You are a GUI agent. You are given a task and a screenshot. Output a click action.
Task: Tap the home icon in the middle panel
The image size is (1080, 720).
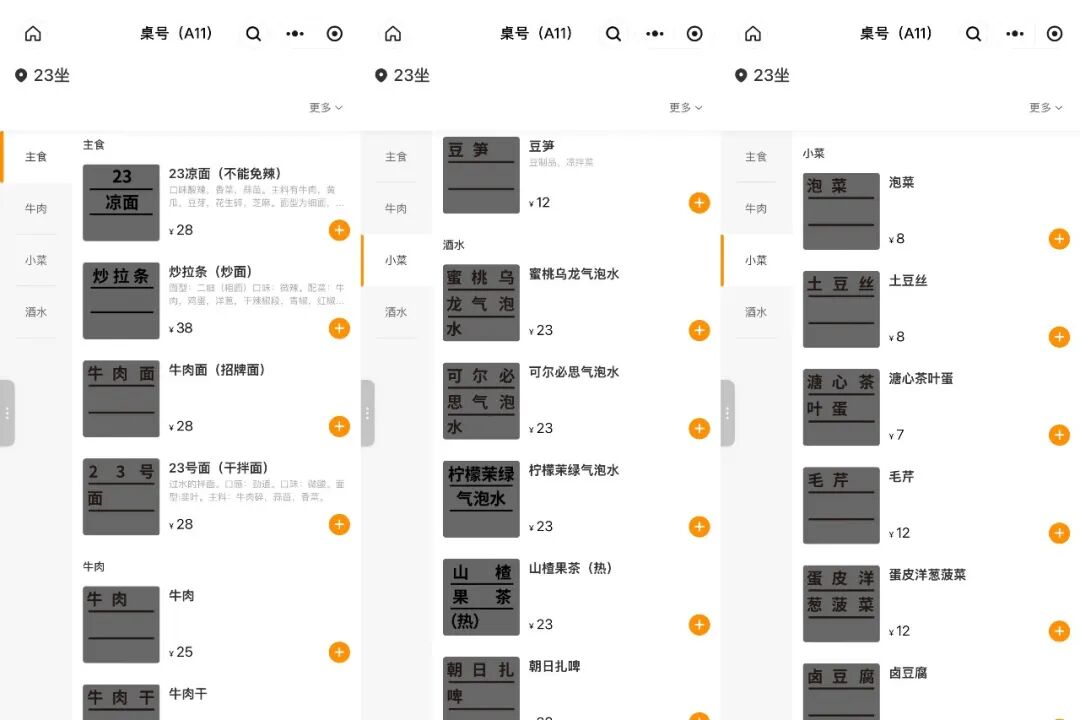pos(392,33)
